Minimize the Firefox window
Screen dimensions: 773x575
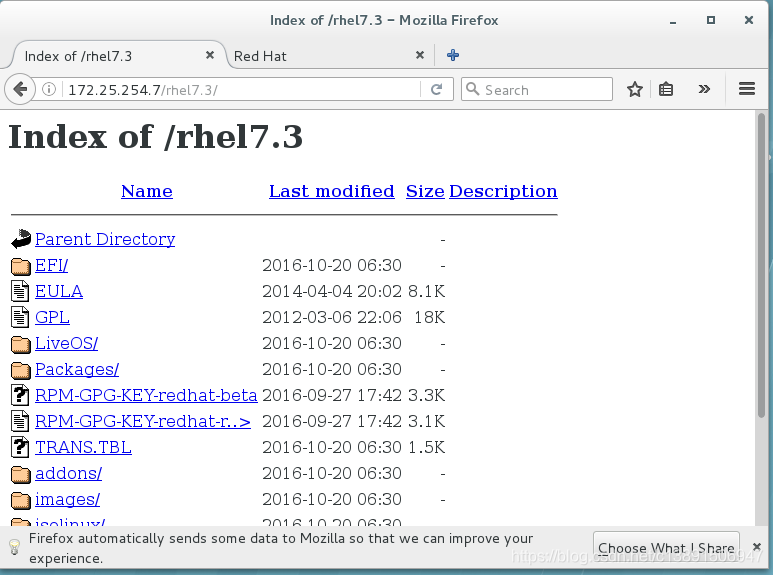point(672,21)
